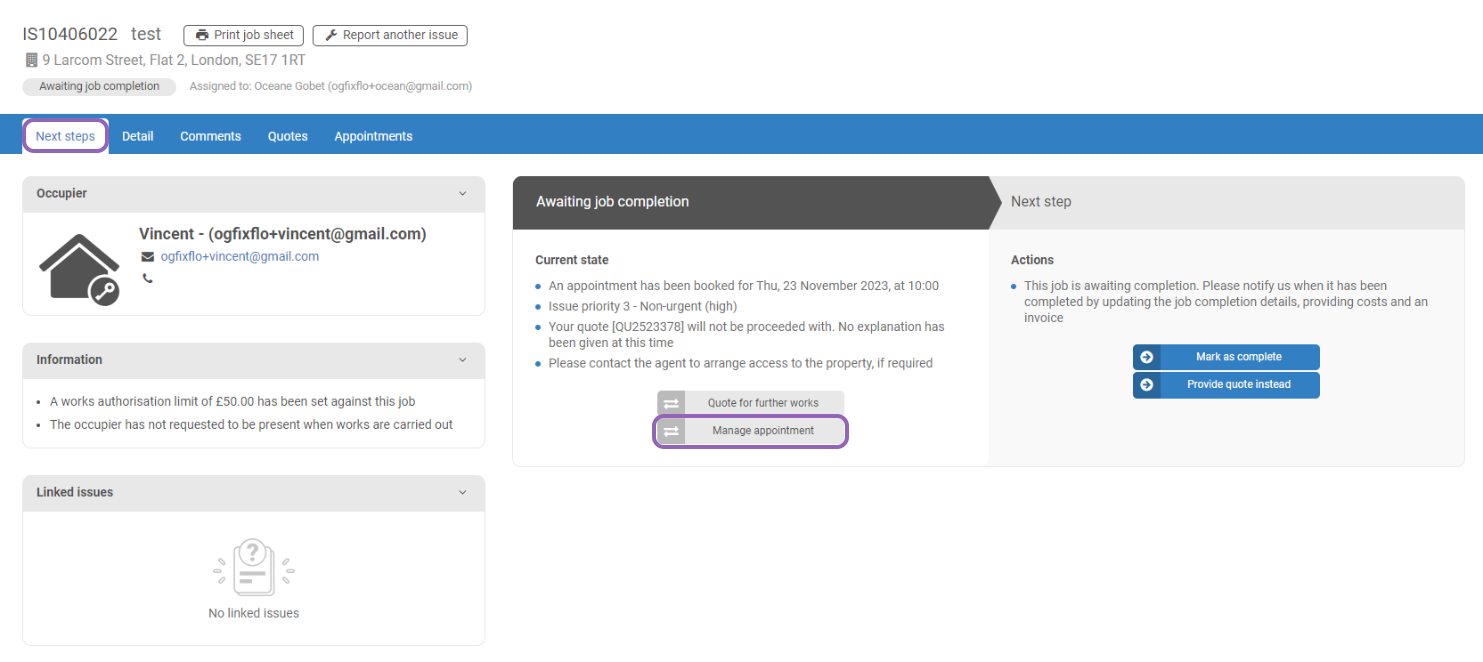1483x662 pixels.
Task: Click the works authorisation limit £50.00 line
Action: click(x=232, y=402)
